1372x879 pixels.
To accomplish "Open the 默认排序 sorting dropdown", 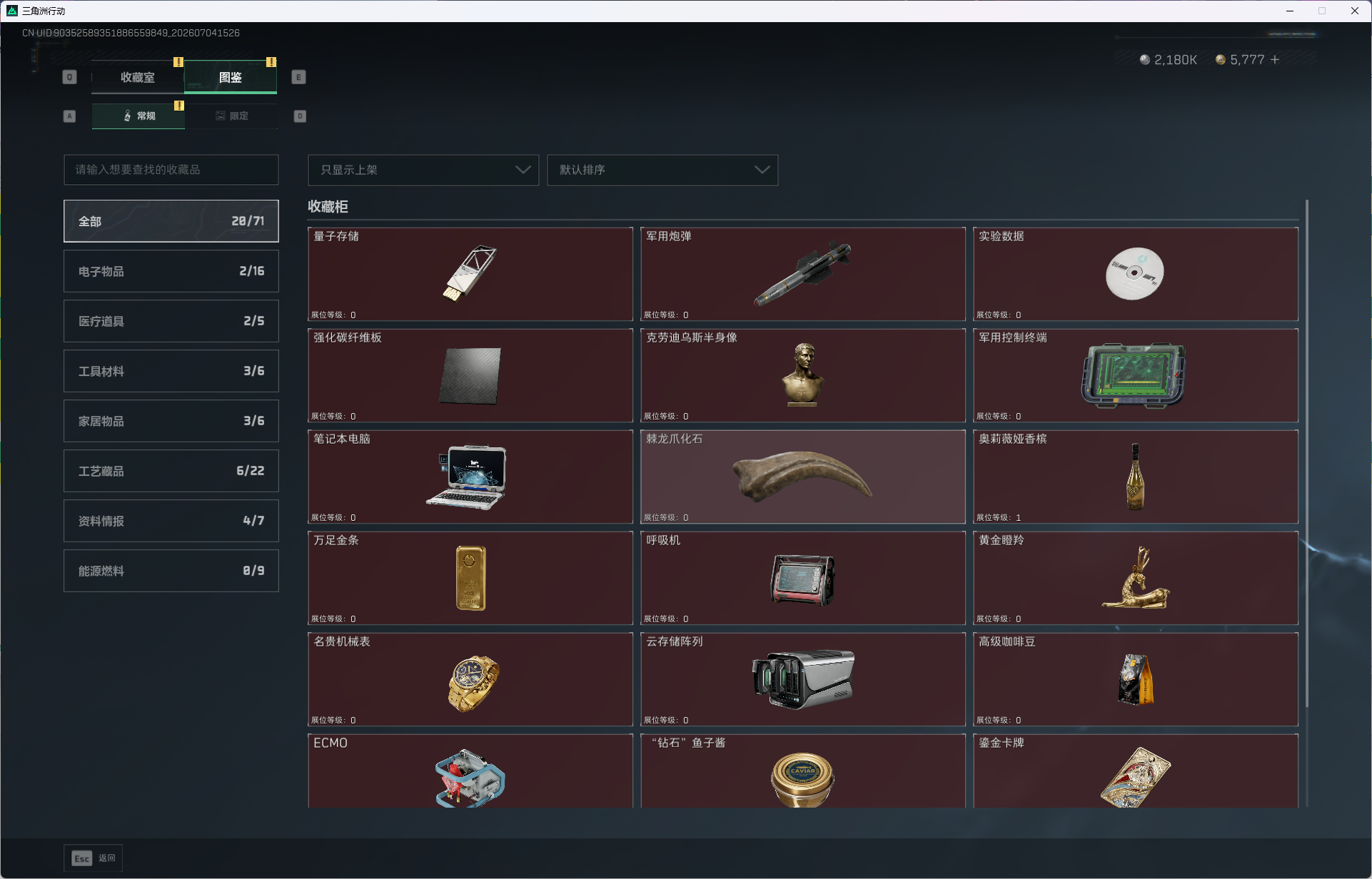I will [662, 170].
